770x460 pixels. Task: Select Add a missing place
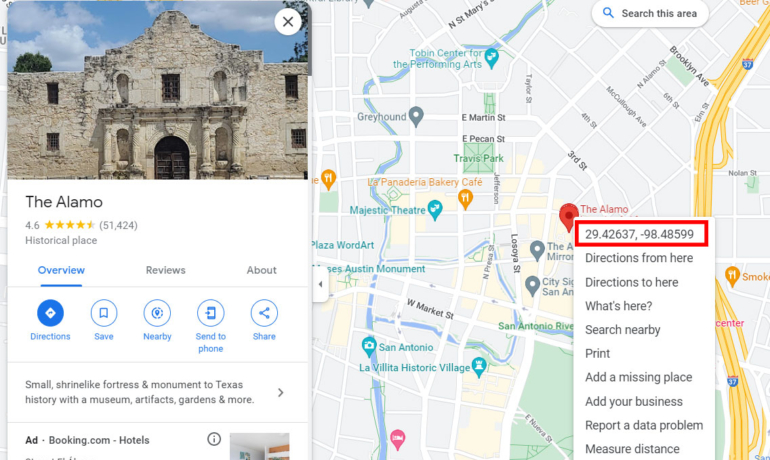638,377
